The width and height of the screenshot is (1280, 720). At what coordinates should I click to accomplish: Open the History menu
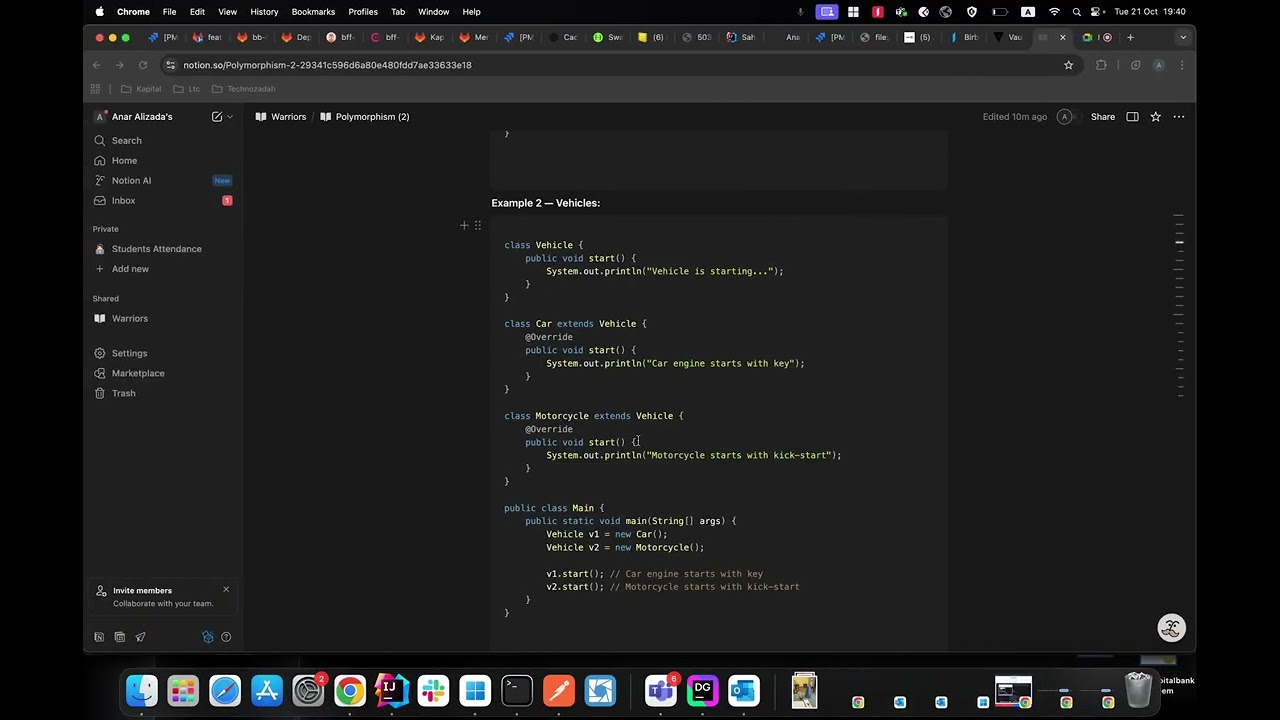[x=264, y=12]
